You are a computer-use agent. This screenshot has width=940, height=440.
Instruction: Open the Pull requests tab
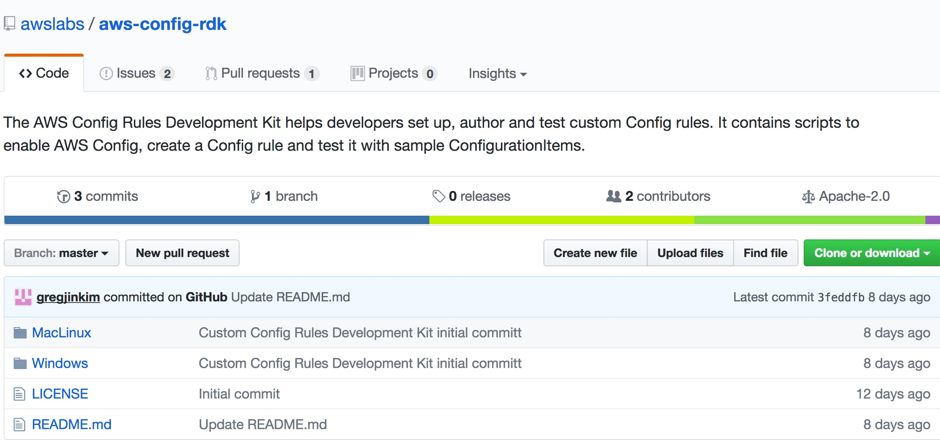point(261,74)
